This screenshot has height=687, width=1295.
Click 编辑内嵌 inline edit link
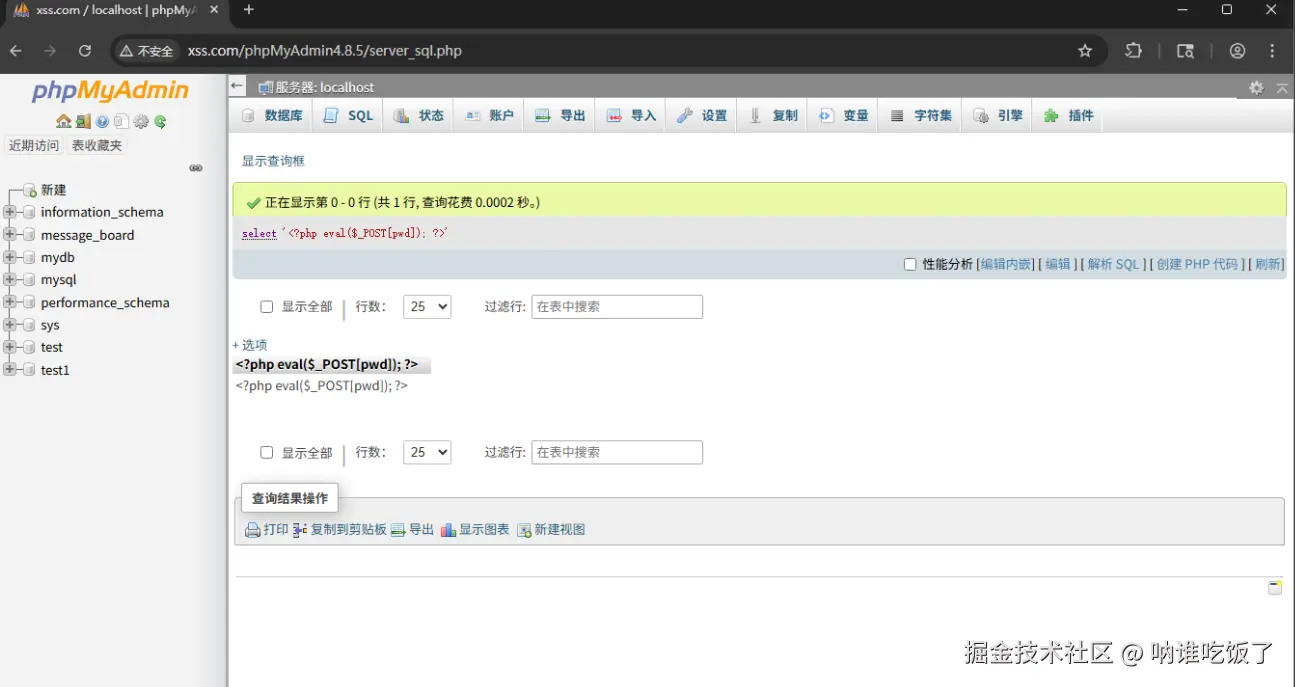coord(1006,265)
